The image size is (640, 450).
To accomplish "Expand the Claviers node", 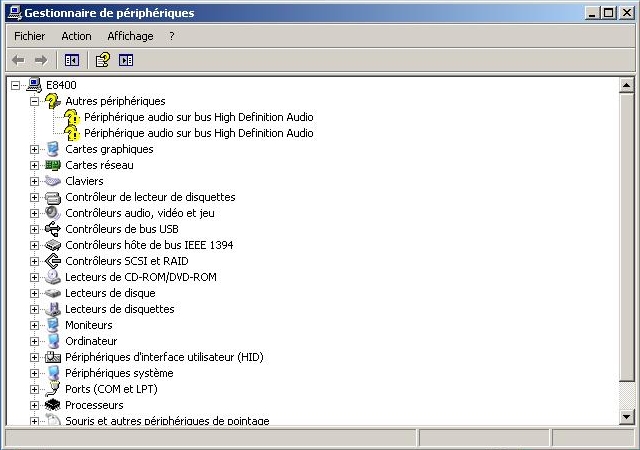I will 34,181.
